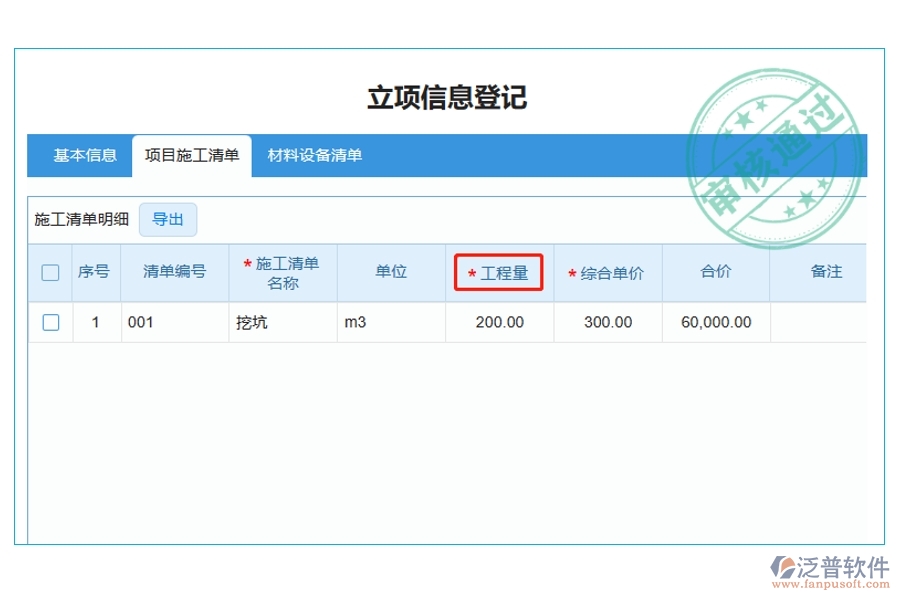This screenshot has width=900, height=600.
Task: Select the 项目施工清单 tab
Action: click(193, 156)
